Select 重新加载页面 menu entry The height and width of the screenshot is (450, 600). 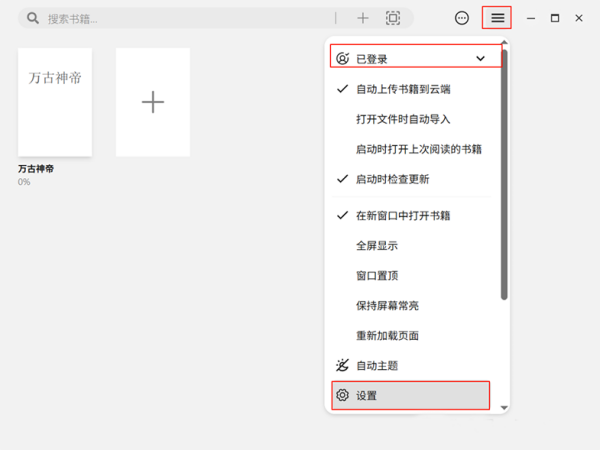(x=410, y=335)
